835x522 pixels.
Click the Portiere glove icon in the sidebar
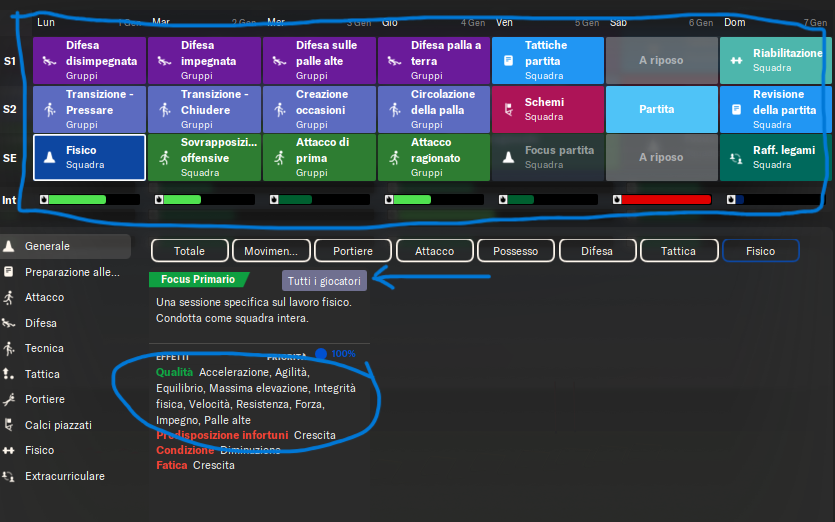point(9,400)
